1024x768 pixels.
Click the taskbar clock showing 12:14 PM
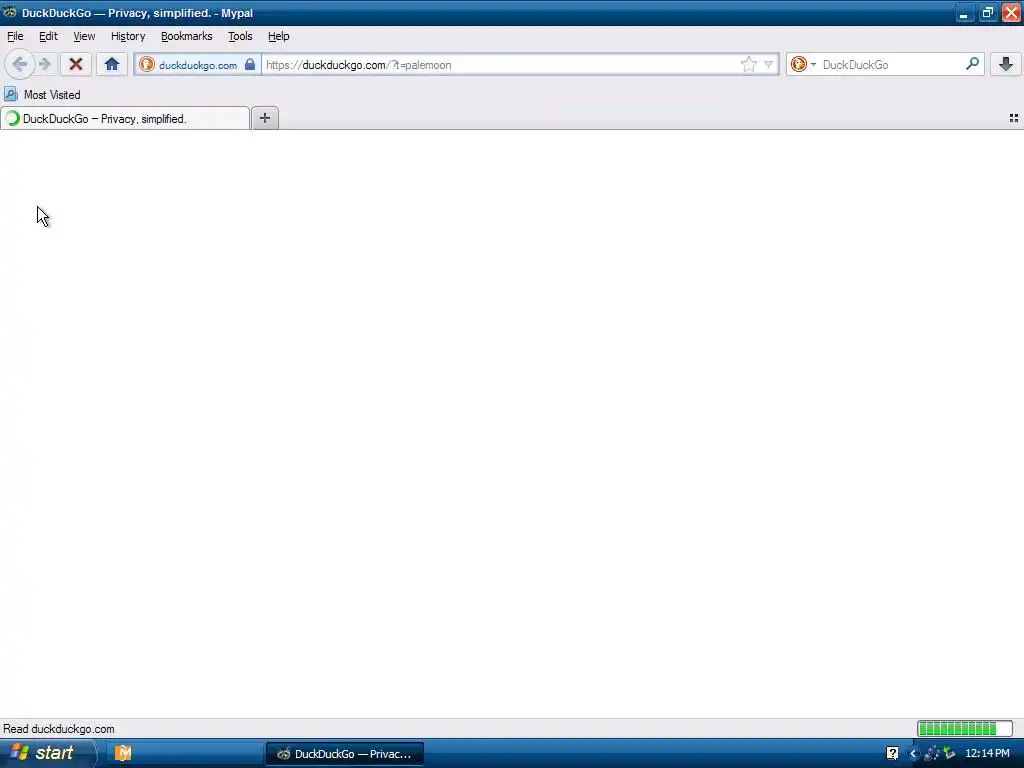(x=987, y=753)
